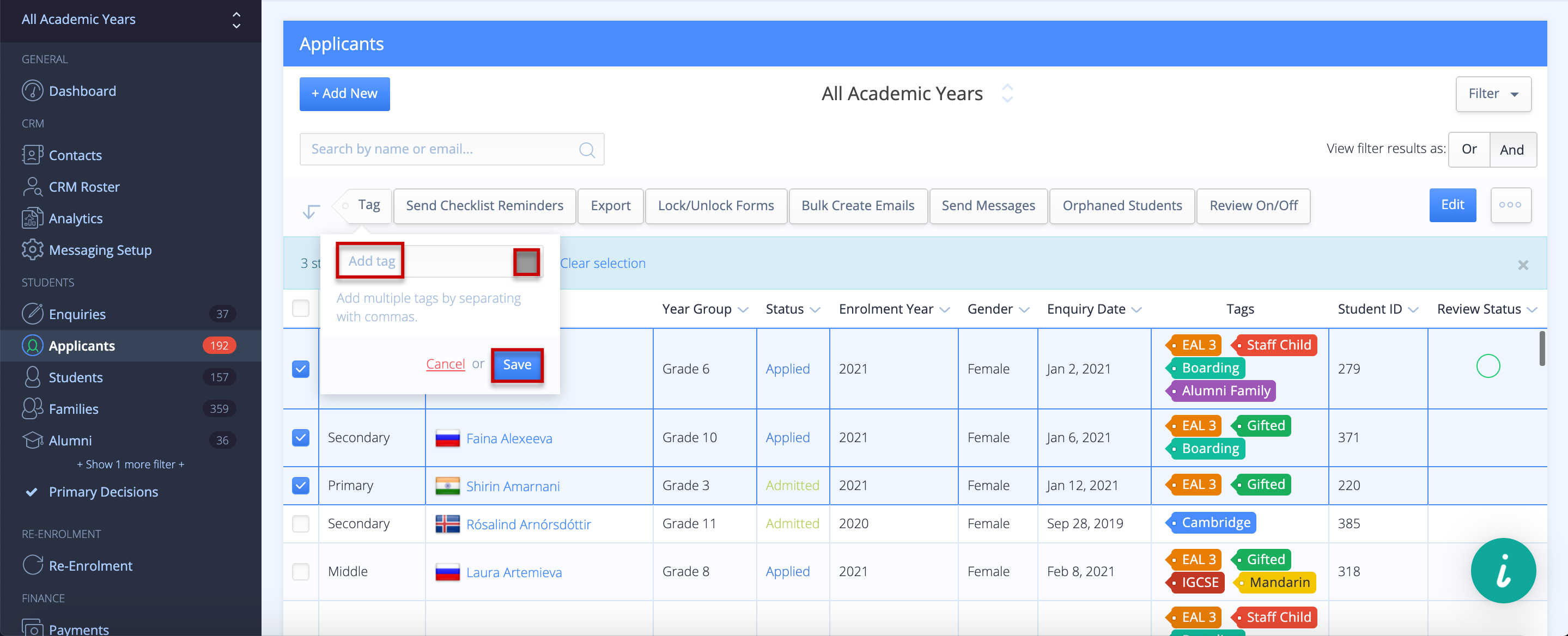Click the Payments icon in sidebar
This screenshot has width=1568, height=636.
pyautogui.click(x=32, y=627)
